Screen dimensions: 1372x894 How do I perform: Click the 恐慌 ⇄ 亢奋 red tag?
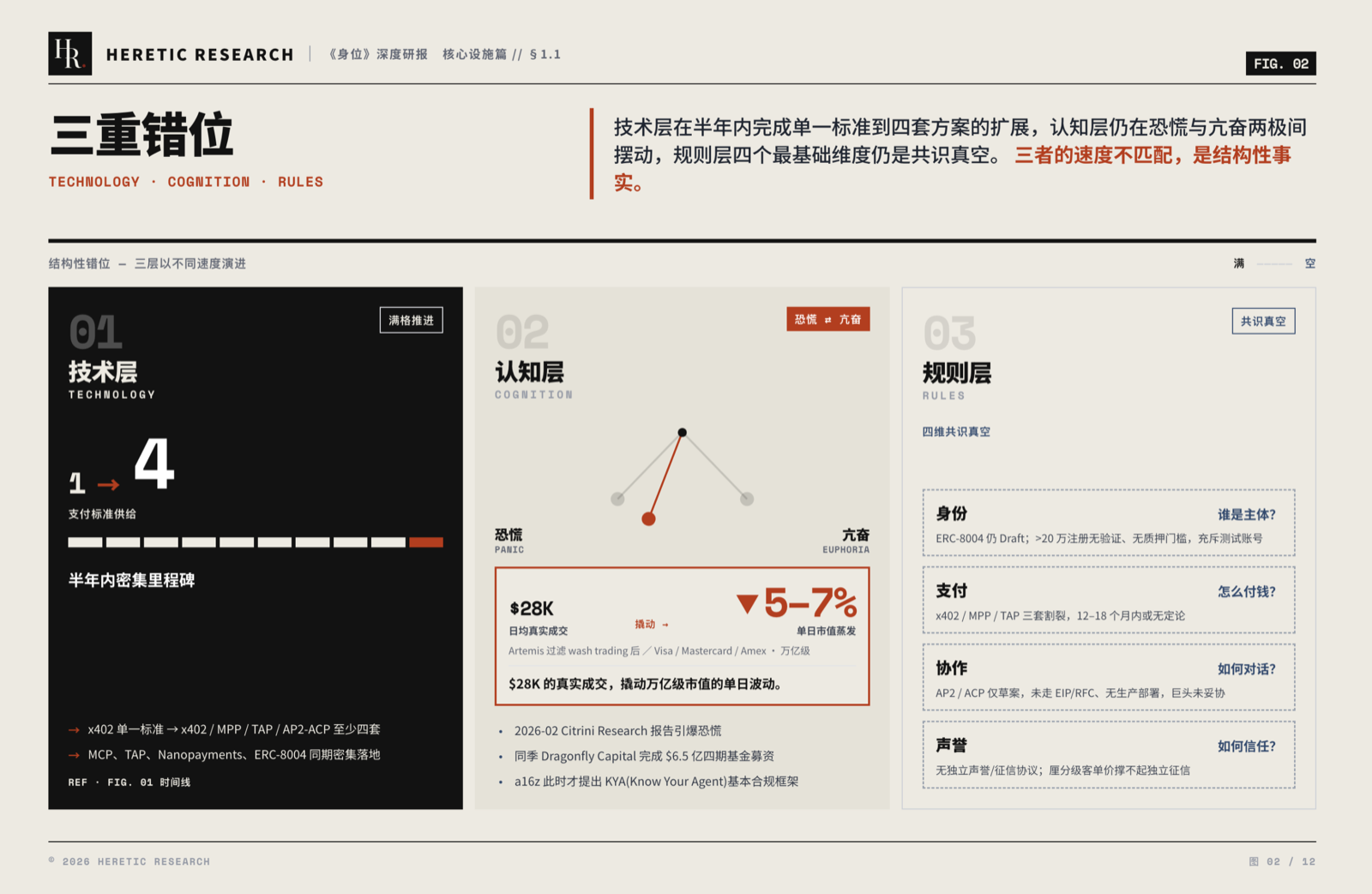(x=827, y=319)
